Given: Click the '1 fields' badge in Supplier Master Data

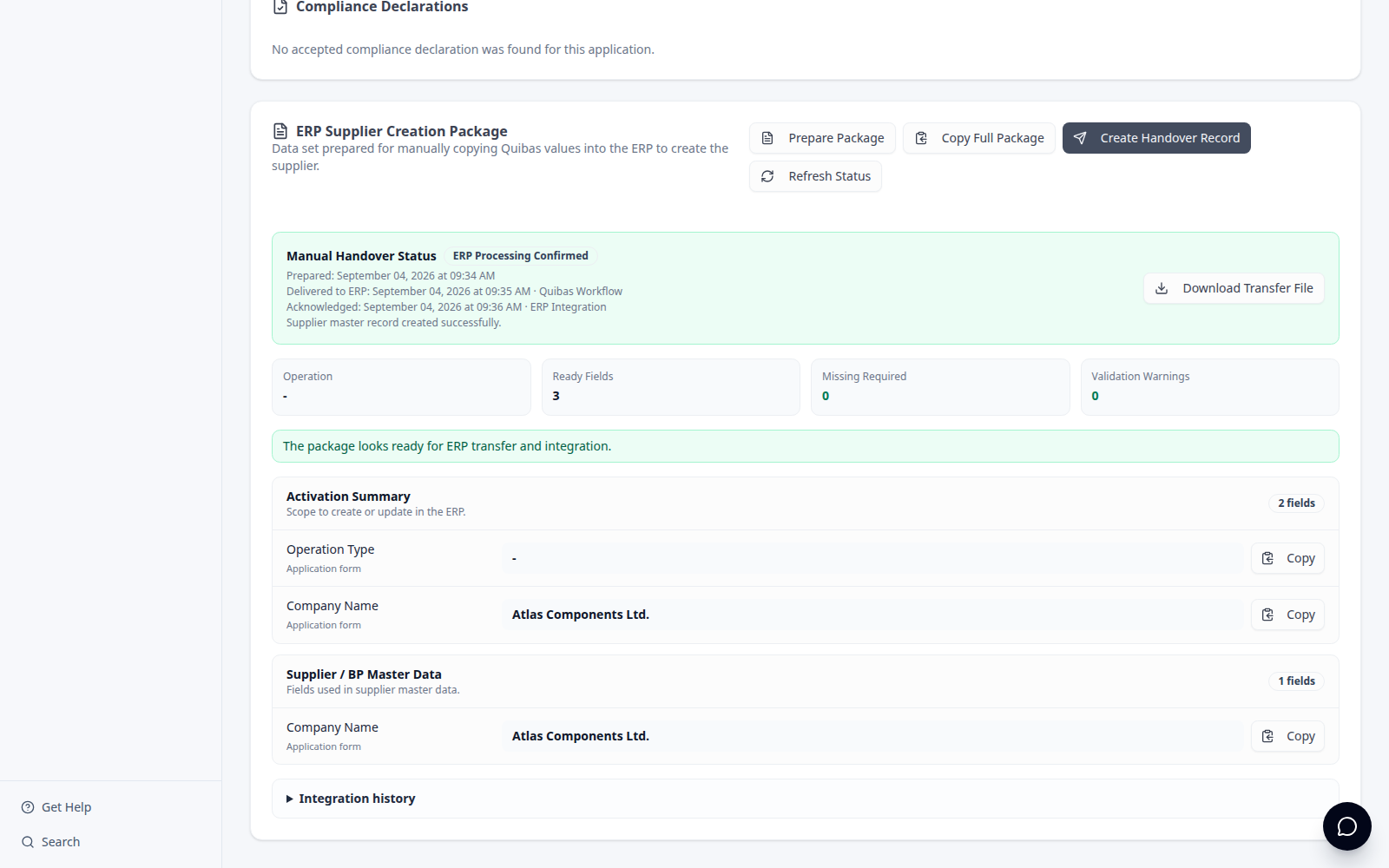Looking at the screenshot, I should (1296, 681).
